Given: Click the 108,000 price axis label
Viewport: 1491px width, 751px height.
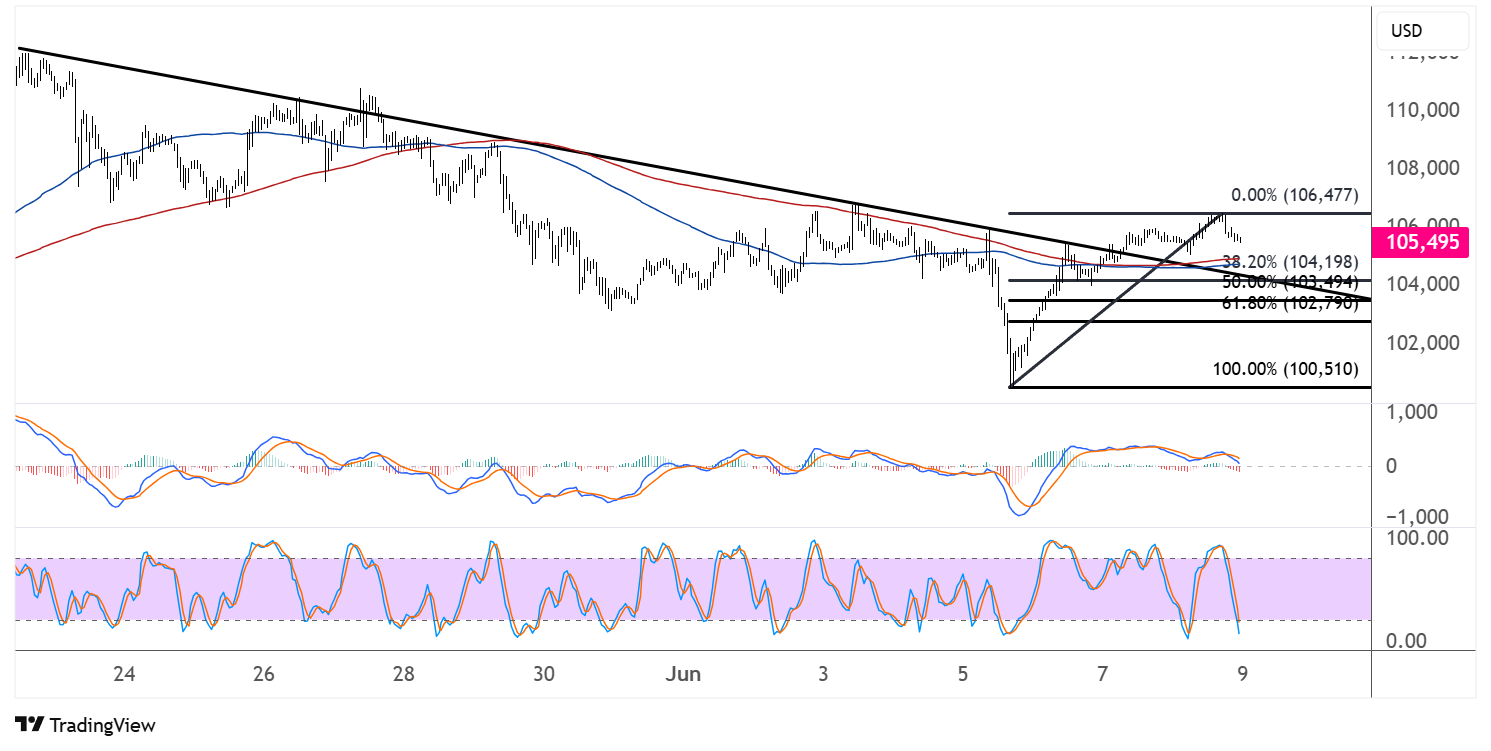Looking at the screenshot, I should click(x=1422, y=168).
